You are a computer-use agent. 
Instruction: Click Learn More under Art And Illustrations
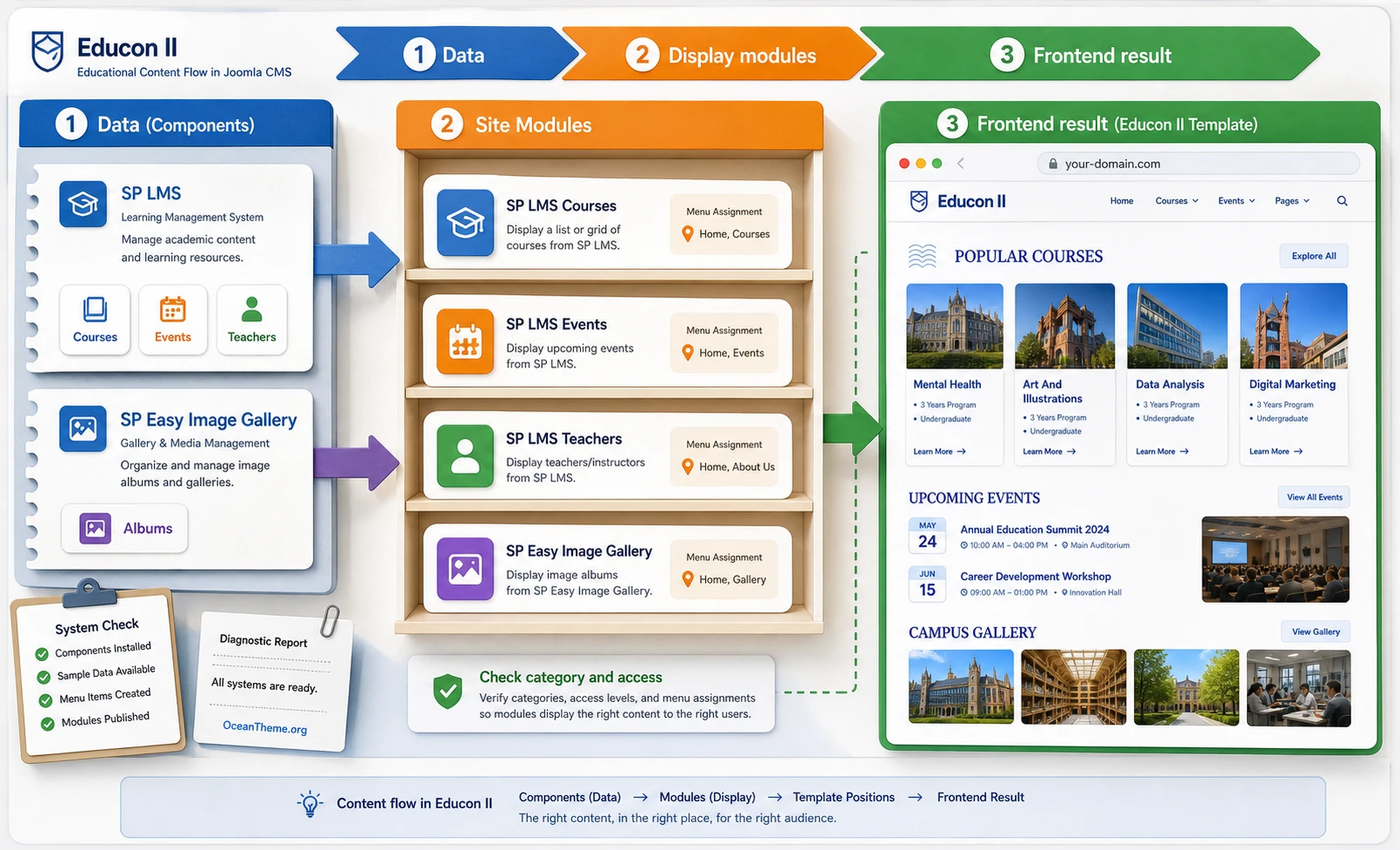point(1049,452)
